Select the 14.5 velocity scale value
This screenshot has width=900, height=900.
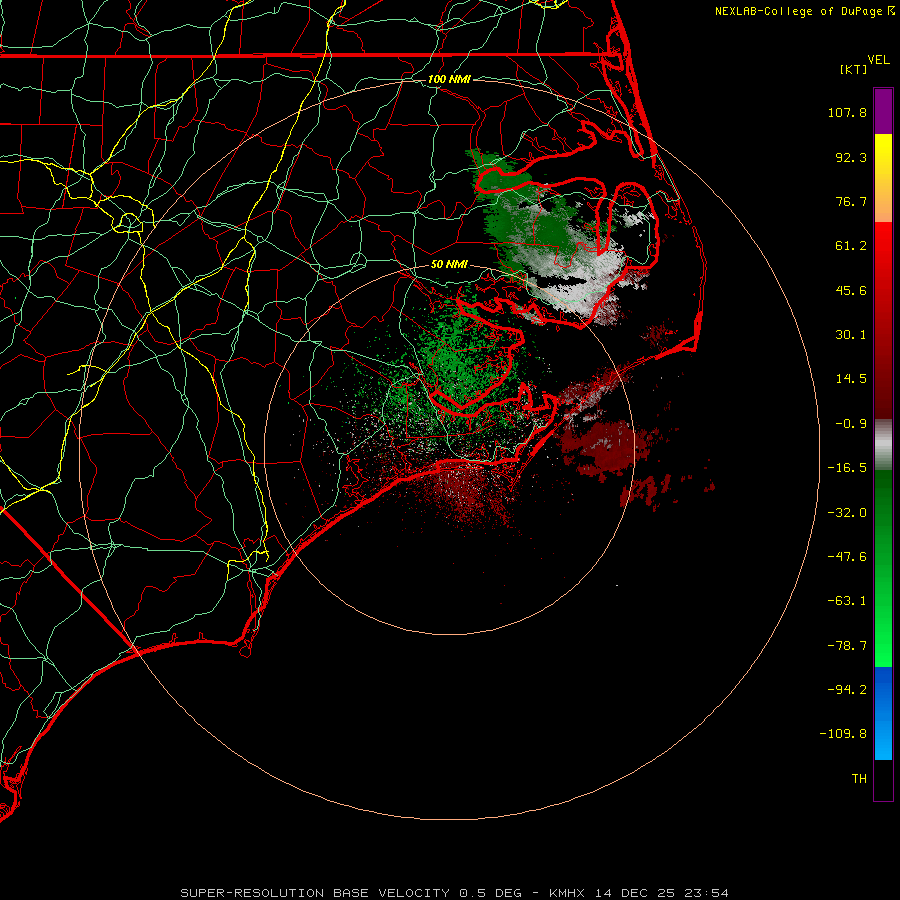point(851,379)
